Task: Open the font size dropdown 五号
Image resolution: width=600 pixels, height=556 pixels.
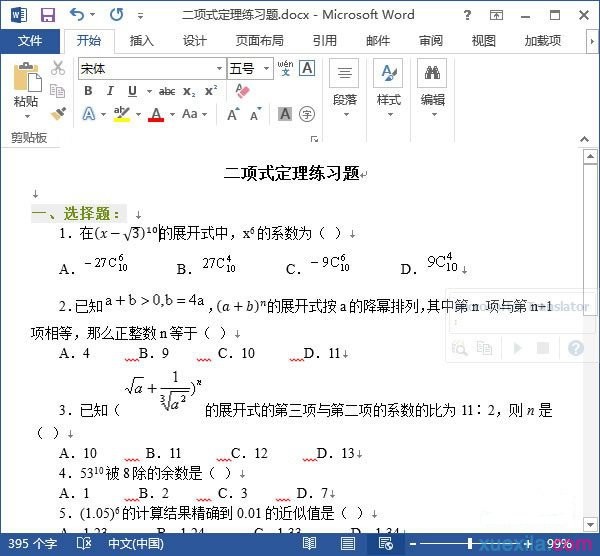Action: coord(266,68)
